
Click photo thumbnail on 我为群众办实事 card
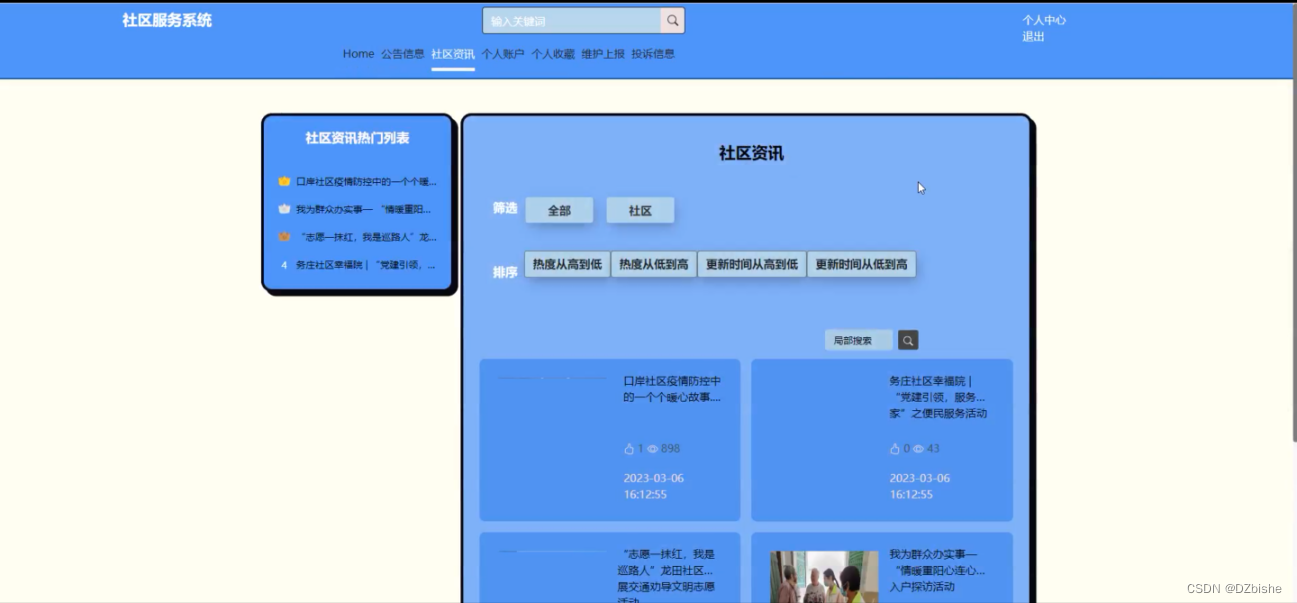(824, 576)
